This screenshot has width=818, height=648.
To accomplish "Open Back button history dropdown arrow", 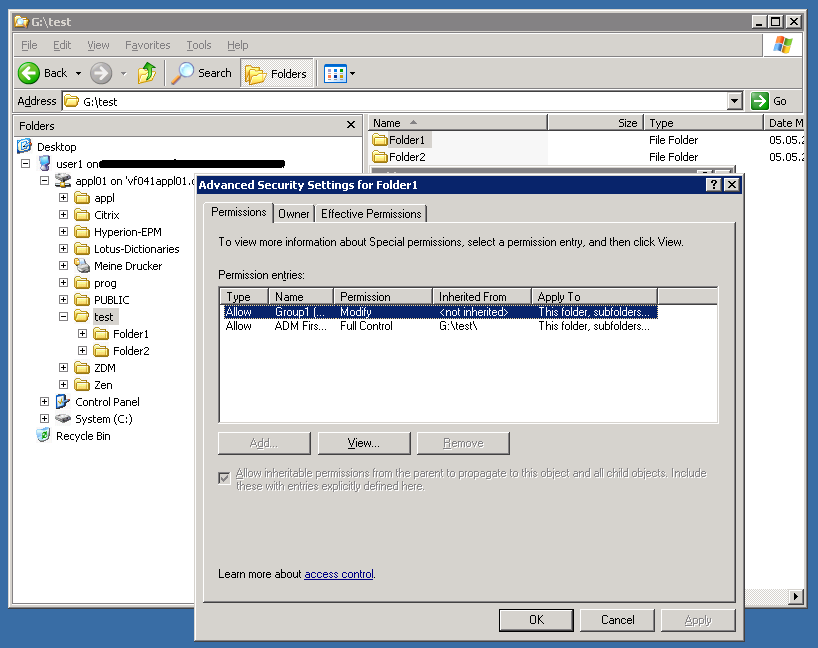I will pos(78,74).
